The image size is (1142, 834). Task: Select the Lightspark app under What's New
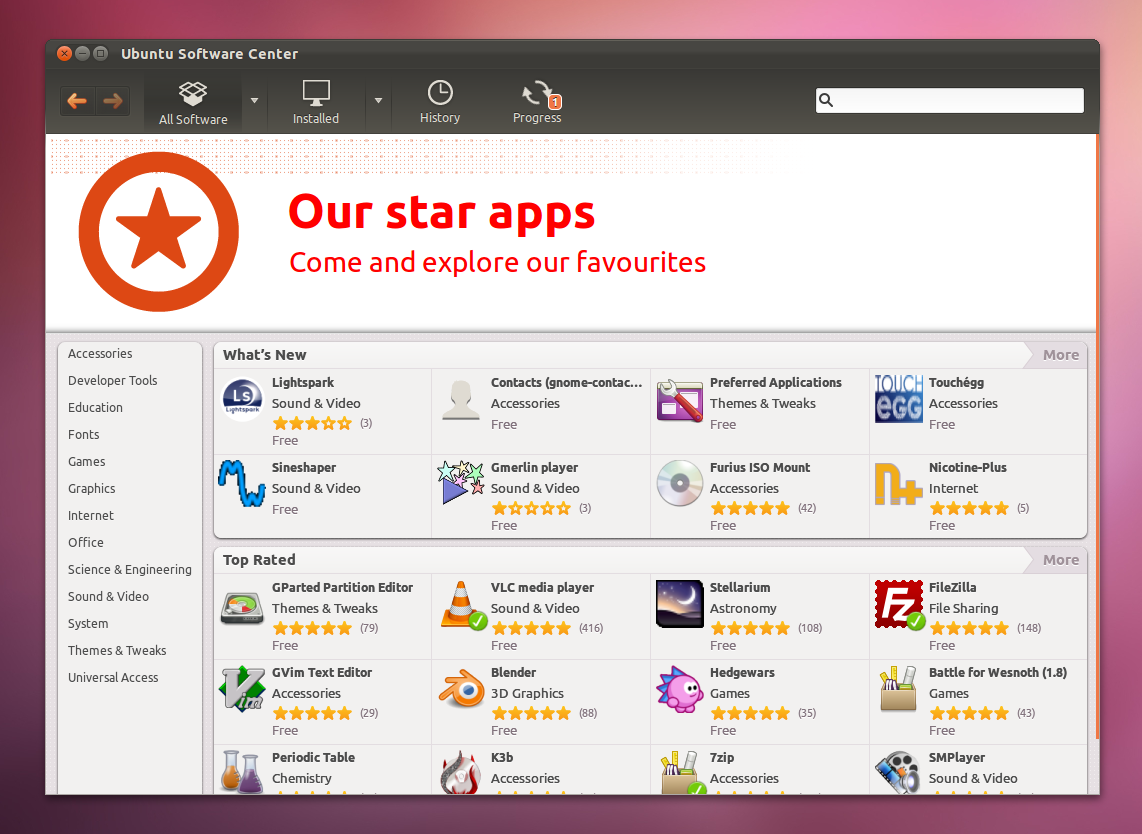241,398
